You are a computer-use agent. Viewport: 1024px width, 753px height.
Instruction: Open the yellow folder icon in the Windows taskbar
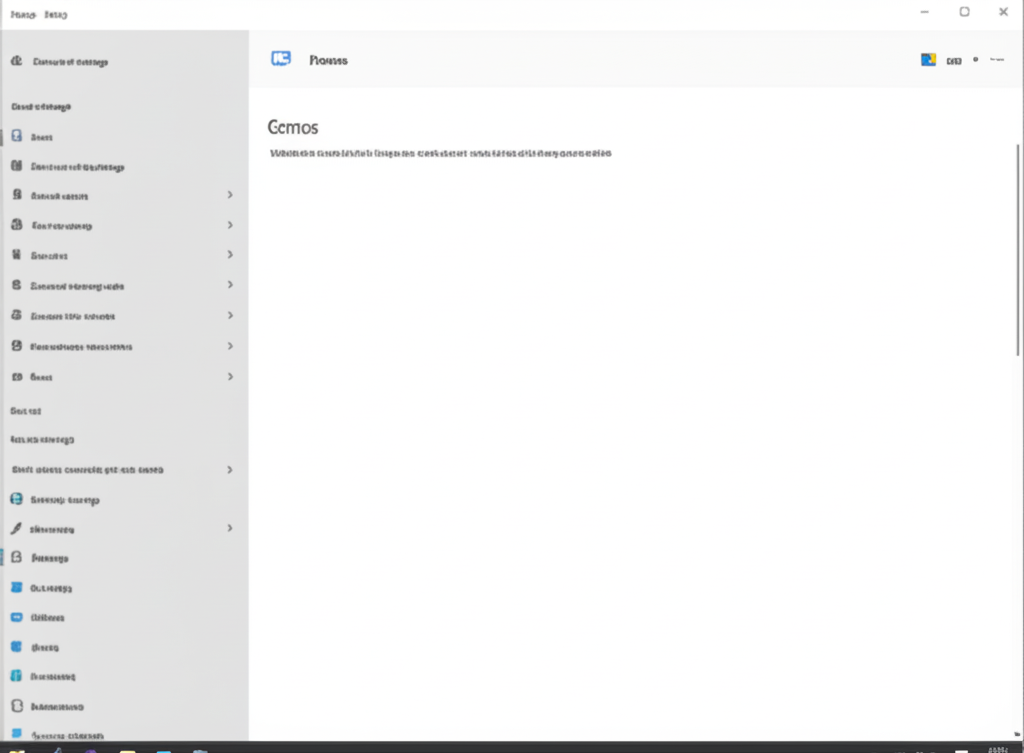point(127,750)
